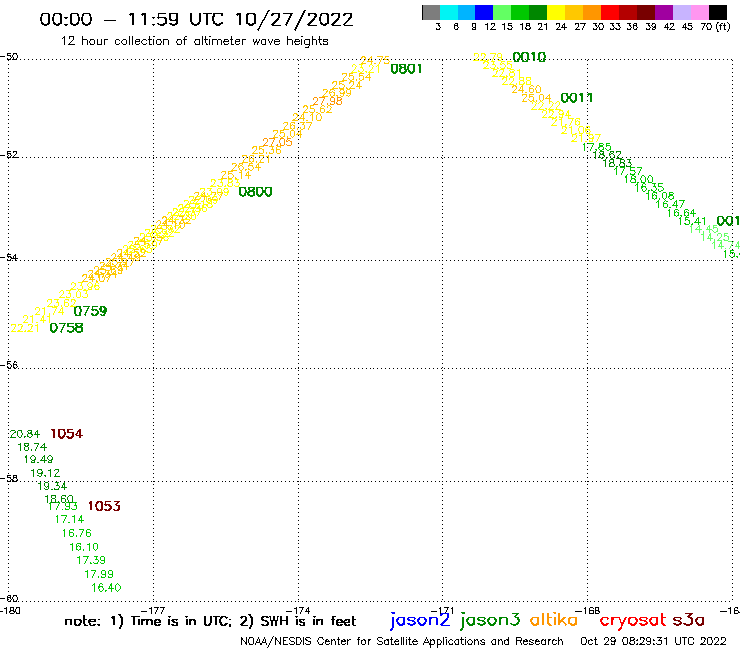Click the 16.76 wave height value
The image size is (740, 650).
(x=76, y=533)
